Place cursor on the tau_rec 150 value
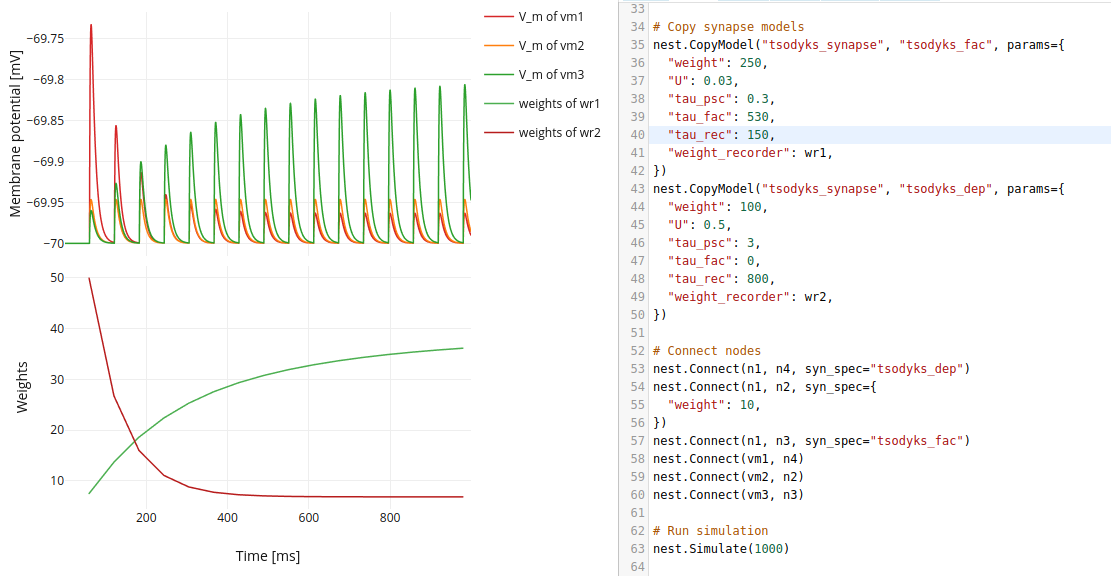The width and height of the screenshot is (1111, 576). click(x=757, y=135)
